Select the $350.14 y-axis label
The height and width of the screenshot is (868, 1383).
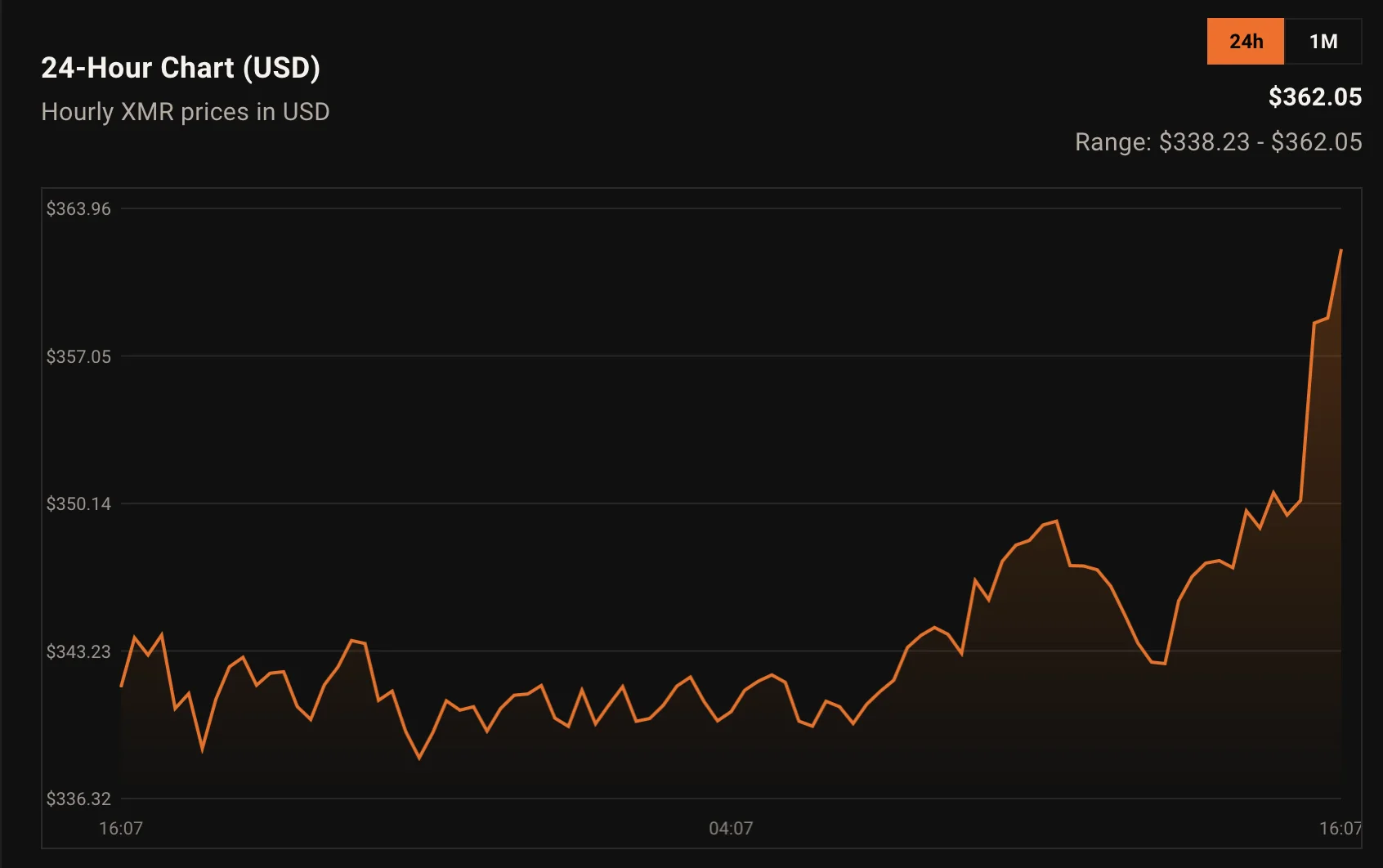click(x=78, y=503)
